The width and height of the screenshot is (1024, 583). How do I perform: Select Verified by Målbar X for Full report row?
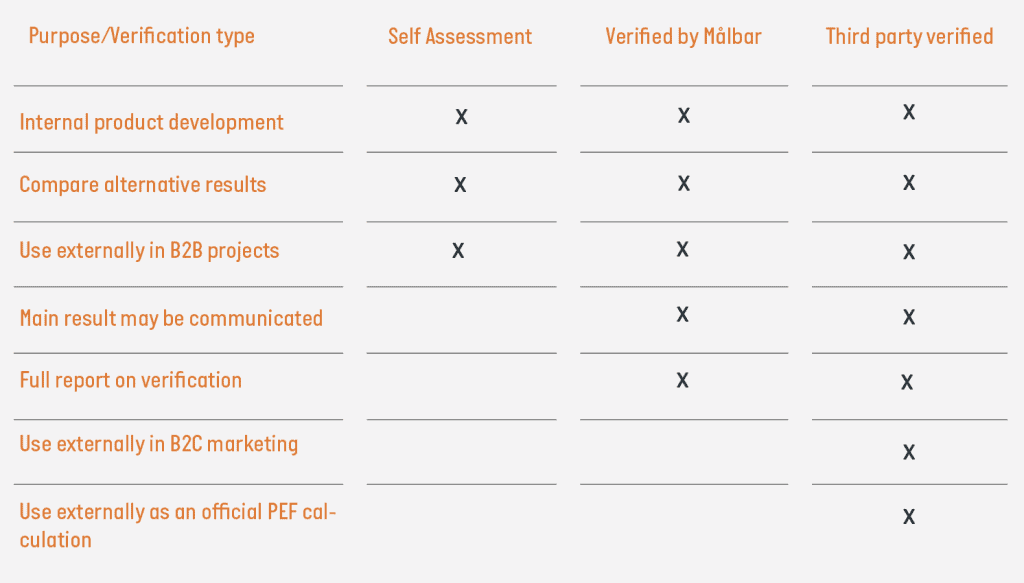point(682,380)
